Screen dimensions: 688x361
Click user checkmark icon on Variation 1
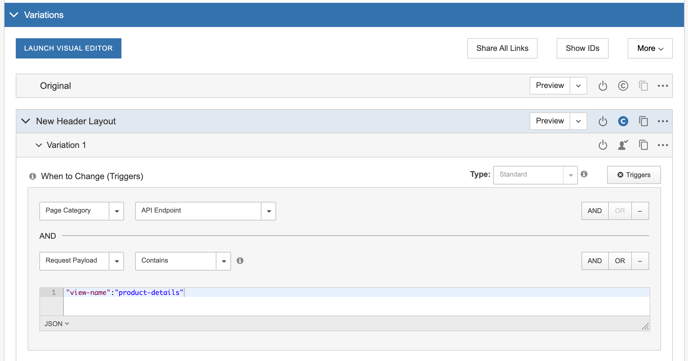pos(623,145)
